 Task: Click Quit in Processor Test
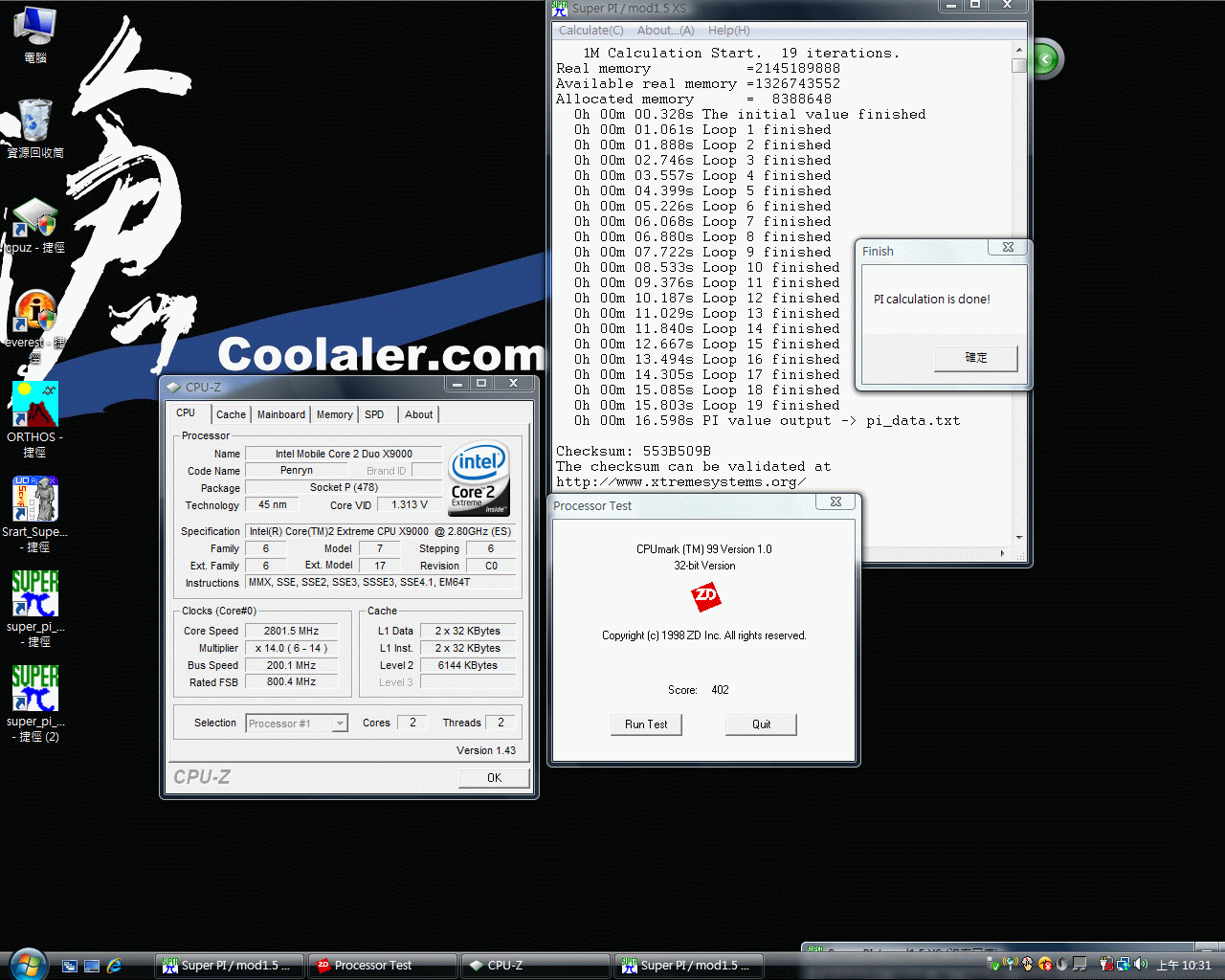point(761,724)
